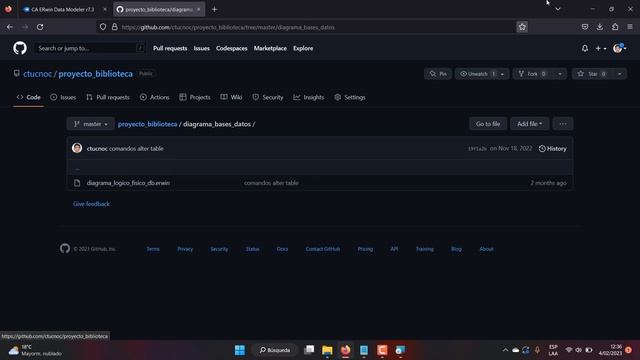Fork the repository
The height and width of the screenshot is (360, 640).
(x=533, y=74)
